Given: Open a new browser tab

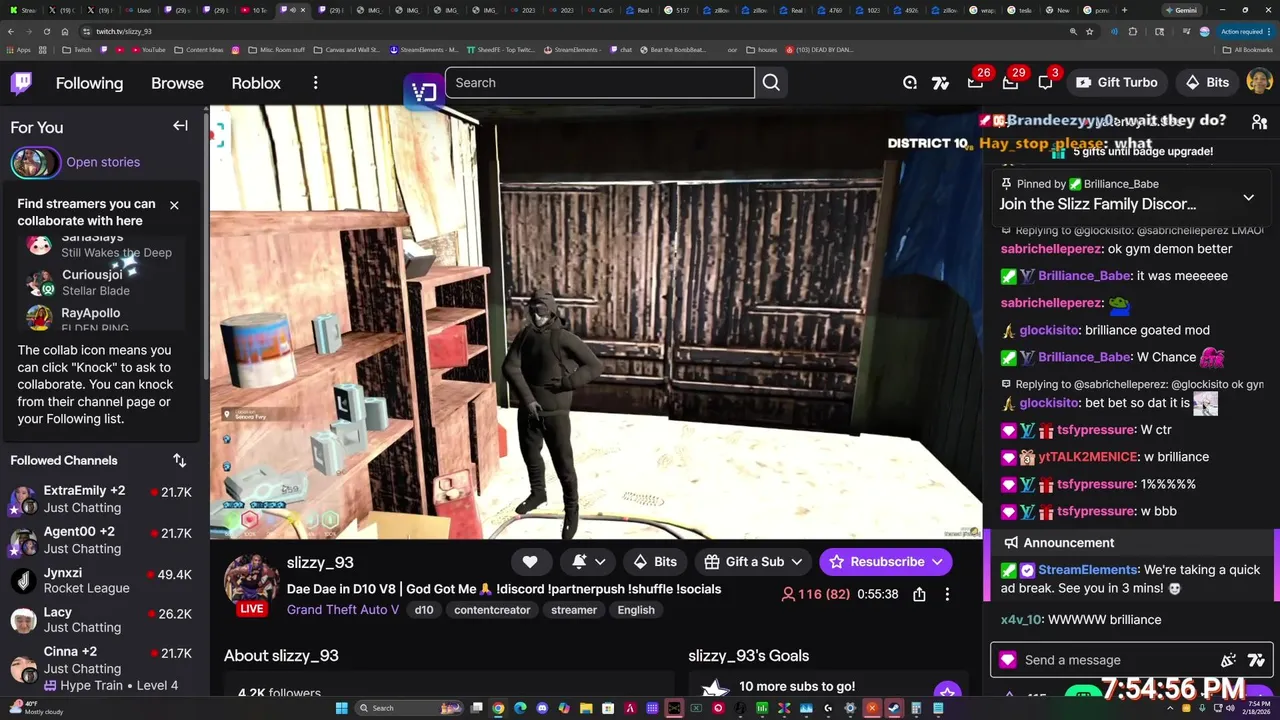Looking at the screenshot, I should (1125, 10).
